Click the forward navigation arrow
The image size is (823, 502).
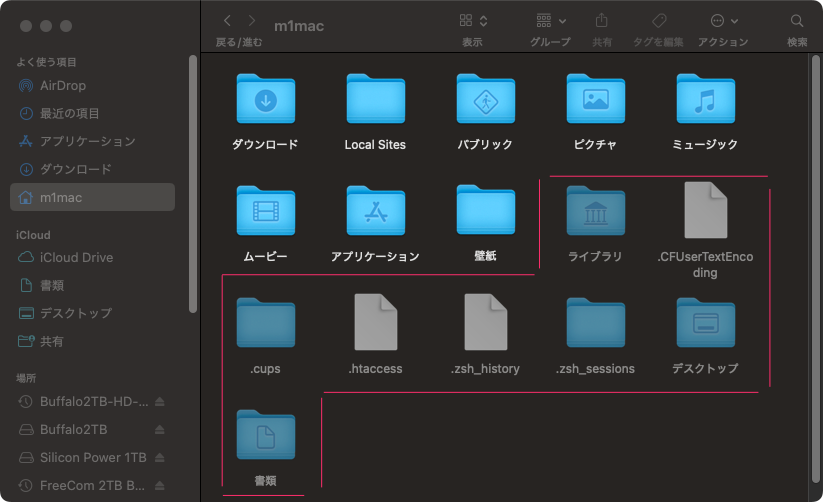pyautogui.click(x=251, y=20)
